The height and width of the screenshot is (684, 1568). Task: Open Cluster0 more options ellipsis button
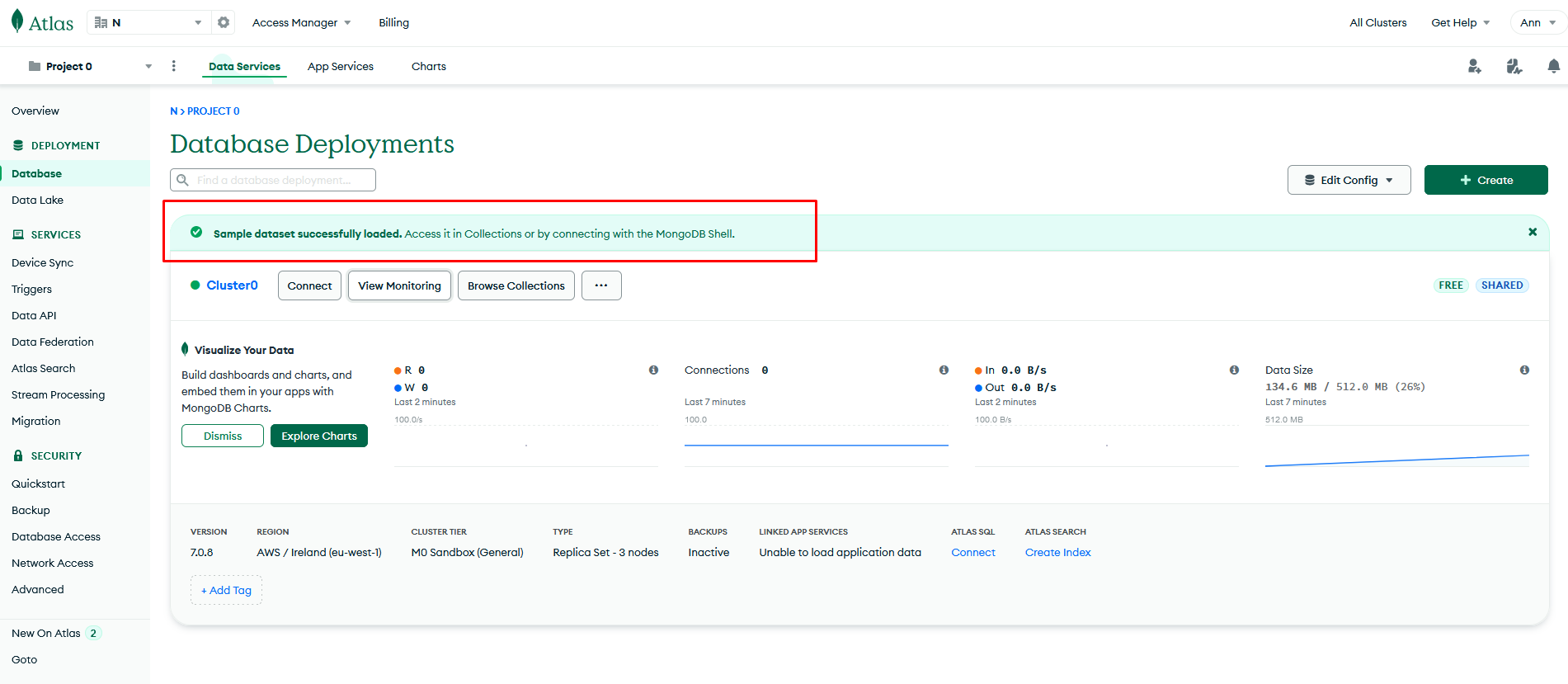601,285
